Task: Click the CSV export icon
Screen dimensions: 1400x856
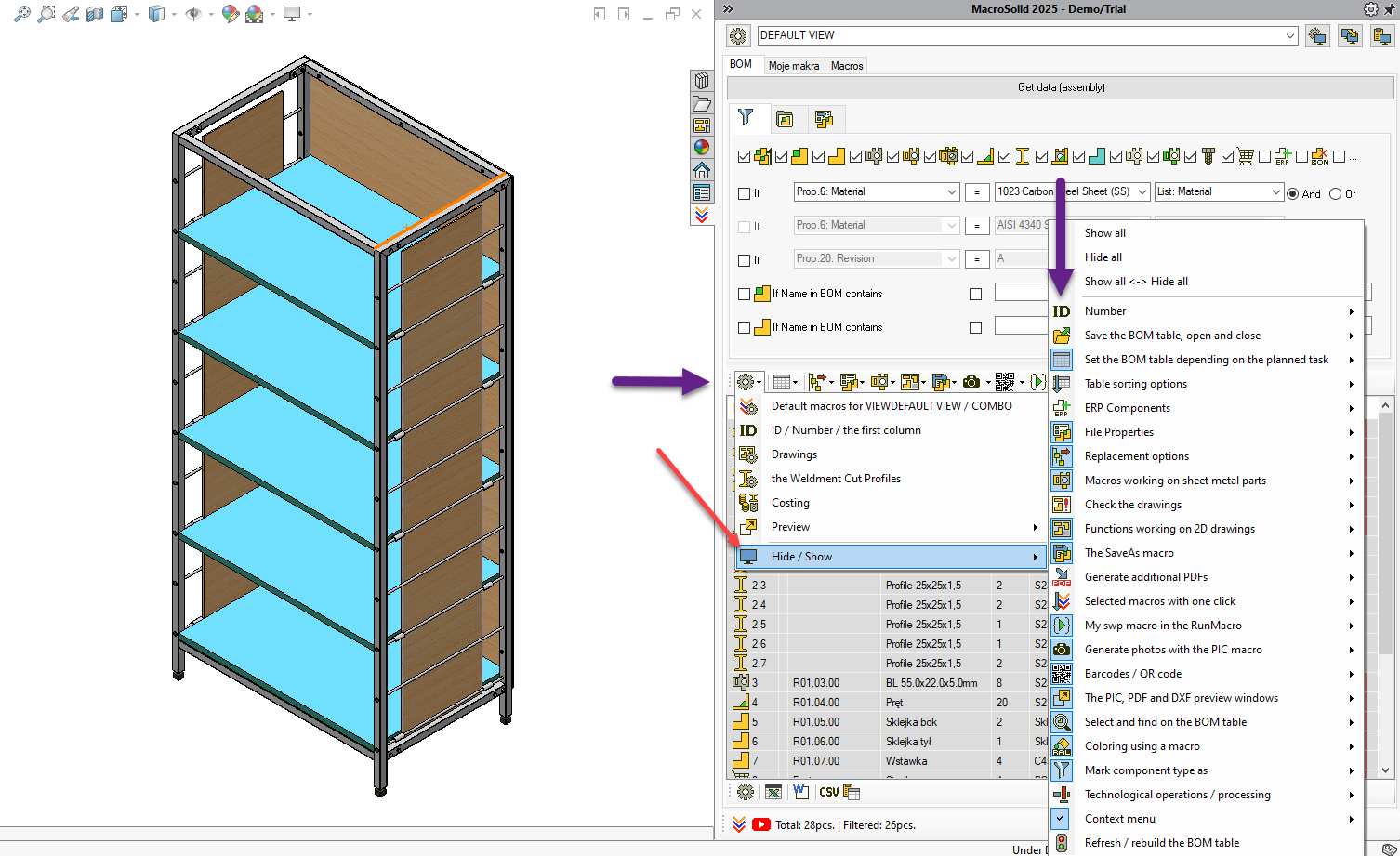Action: (829, 792)
